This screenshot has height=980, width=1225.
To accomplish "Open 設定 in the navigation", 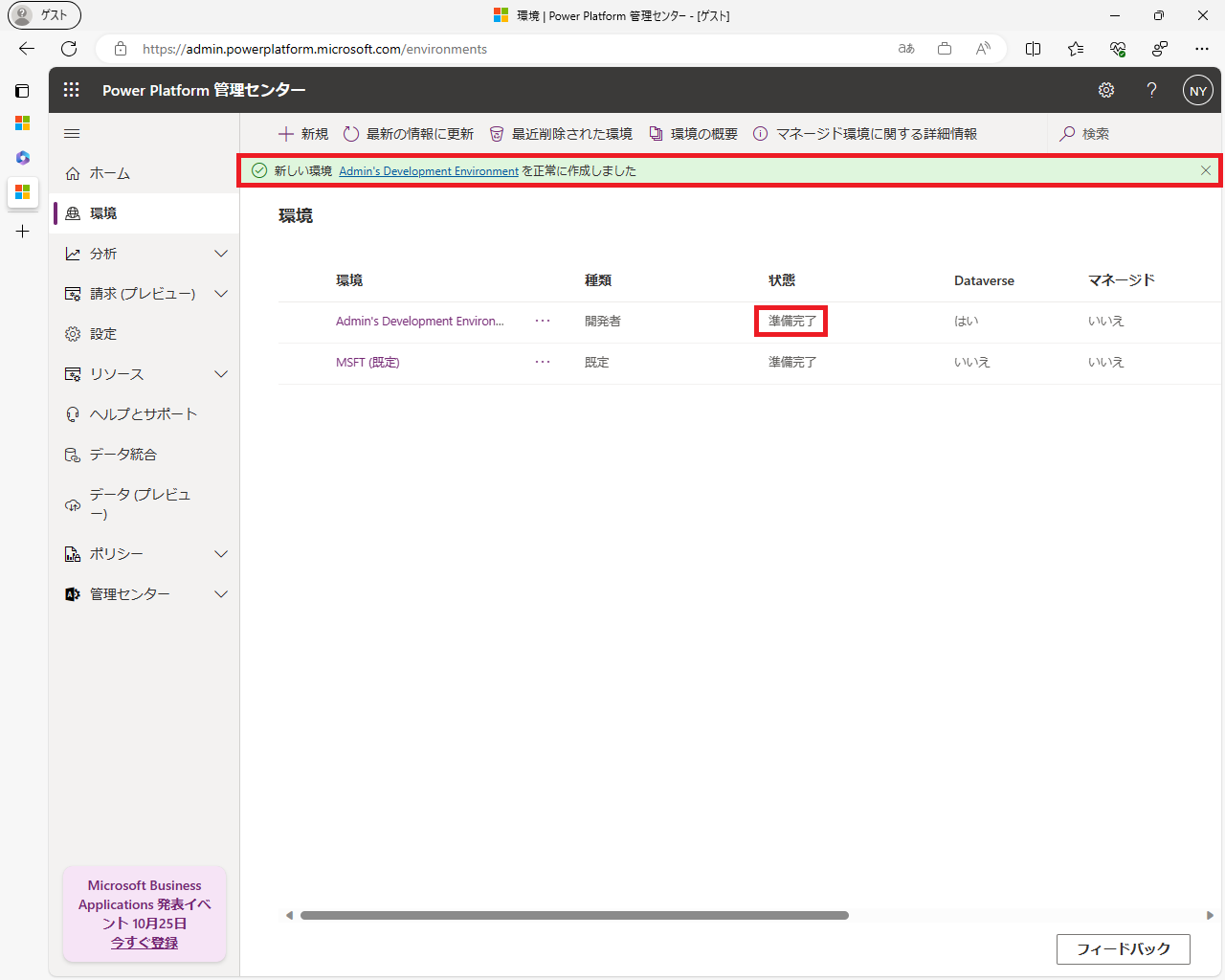I will click(145, 334).
